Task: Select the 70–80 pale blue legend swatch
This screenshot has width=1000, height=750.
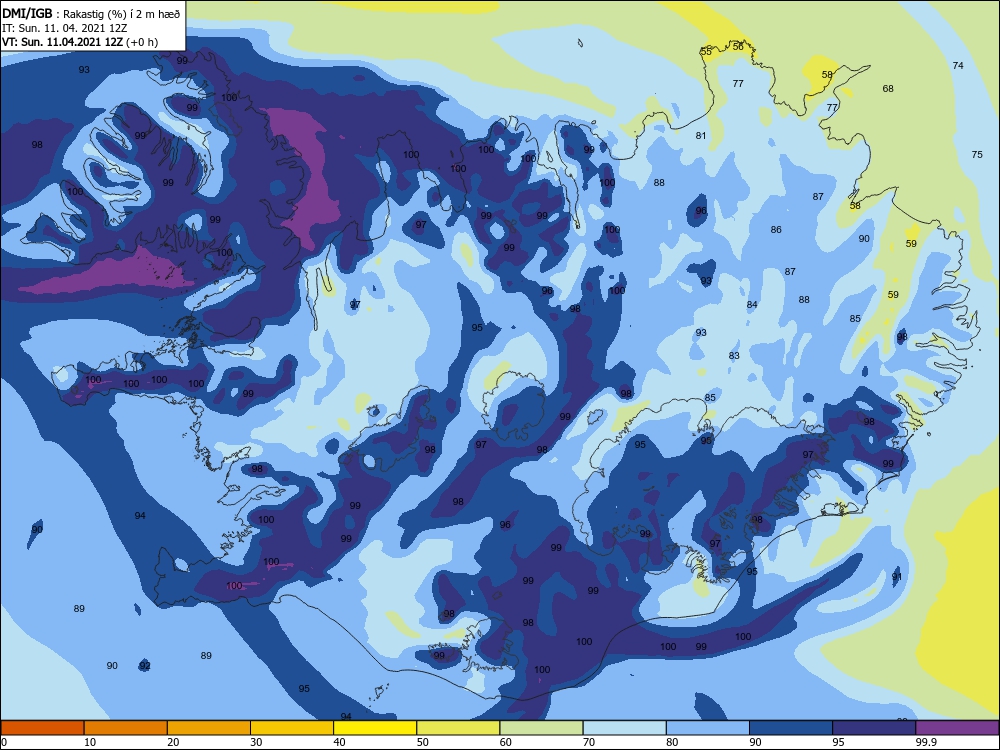Action: coord(624,728)
